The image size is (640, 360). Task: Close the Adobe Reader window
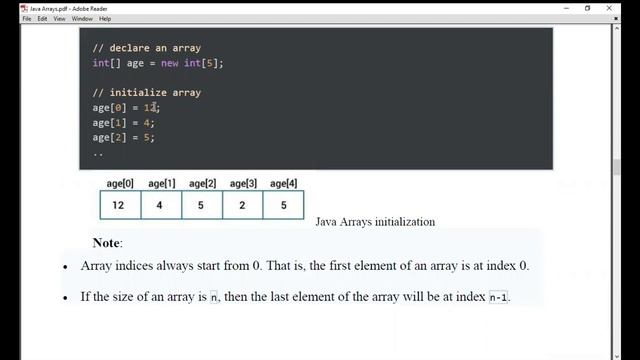click(609, 8)
